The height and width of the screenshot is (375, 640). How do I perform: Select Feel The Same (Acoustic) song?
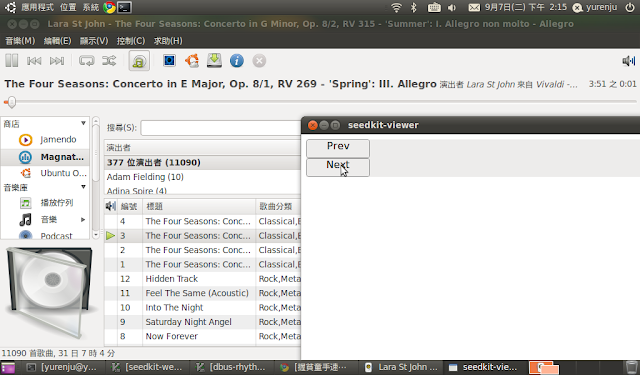click(x=203, y=293)
